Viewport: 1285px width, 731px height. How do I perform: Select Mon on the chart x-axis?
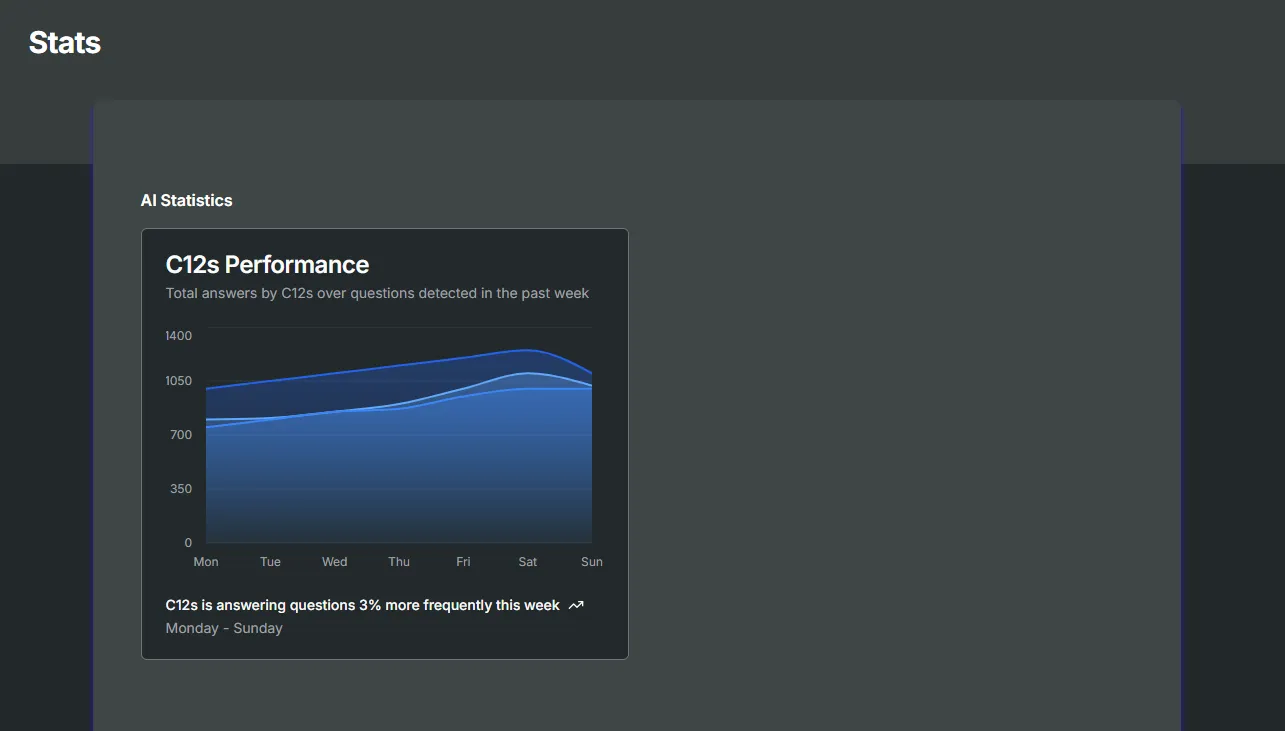tap(206, 562)
